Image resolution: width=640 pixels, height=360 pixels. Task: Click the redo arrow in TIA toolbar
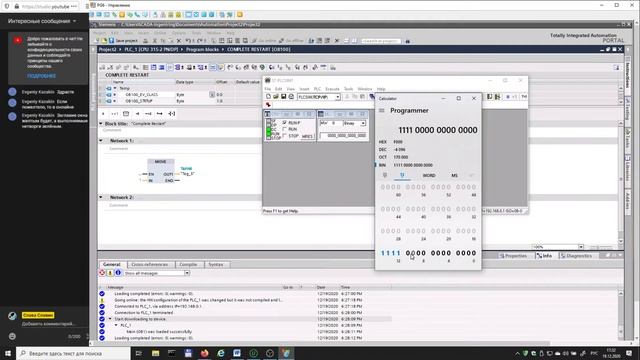tap(200, 41)
